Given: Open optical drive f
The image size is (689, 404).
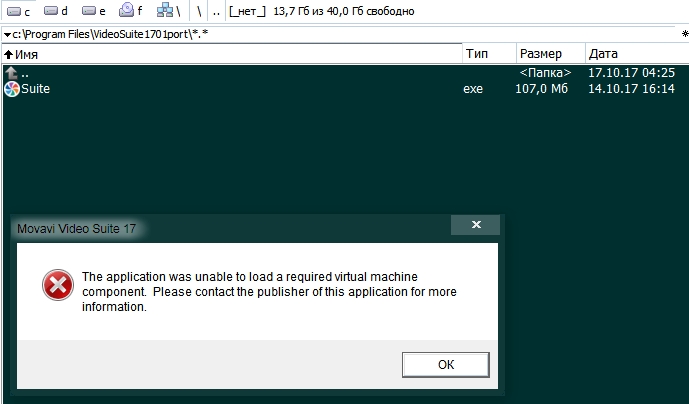Looking at the screenshot, I should (131, 11).
